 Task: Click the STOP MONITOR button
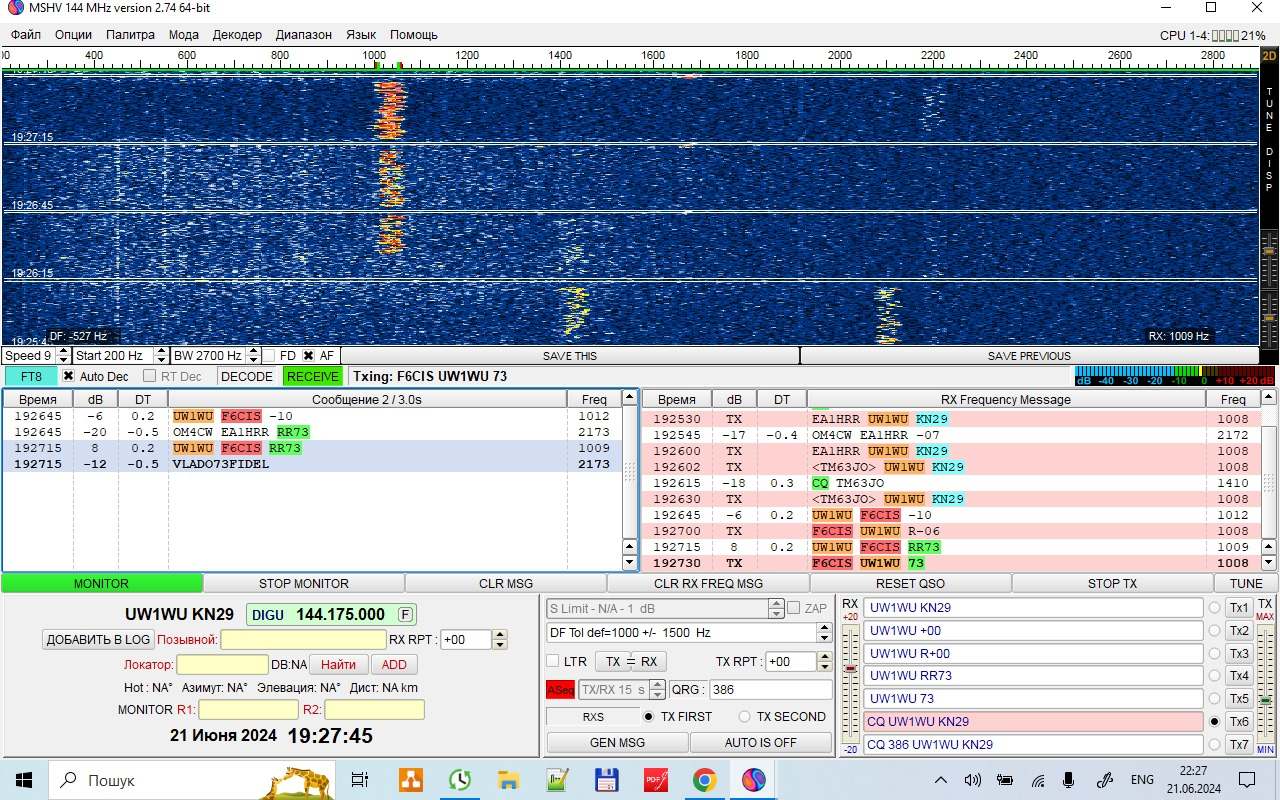pyautogui.click(x=304, y=583)
